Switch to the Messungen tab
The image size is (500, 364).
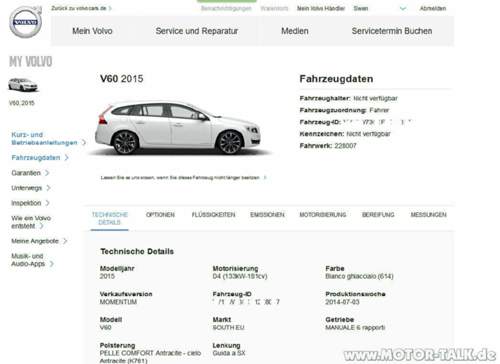[x=428, y=215]
